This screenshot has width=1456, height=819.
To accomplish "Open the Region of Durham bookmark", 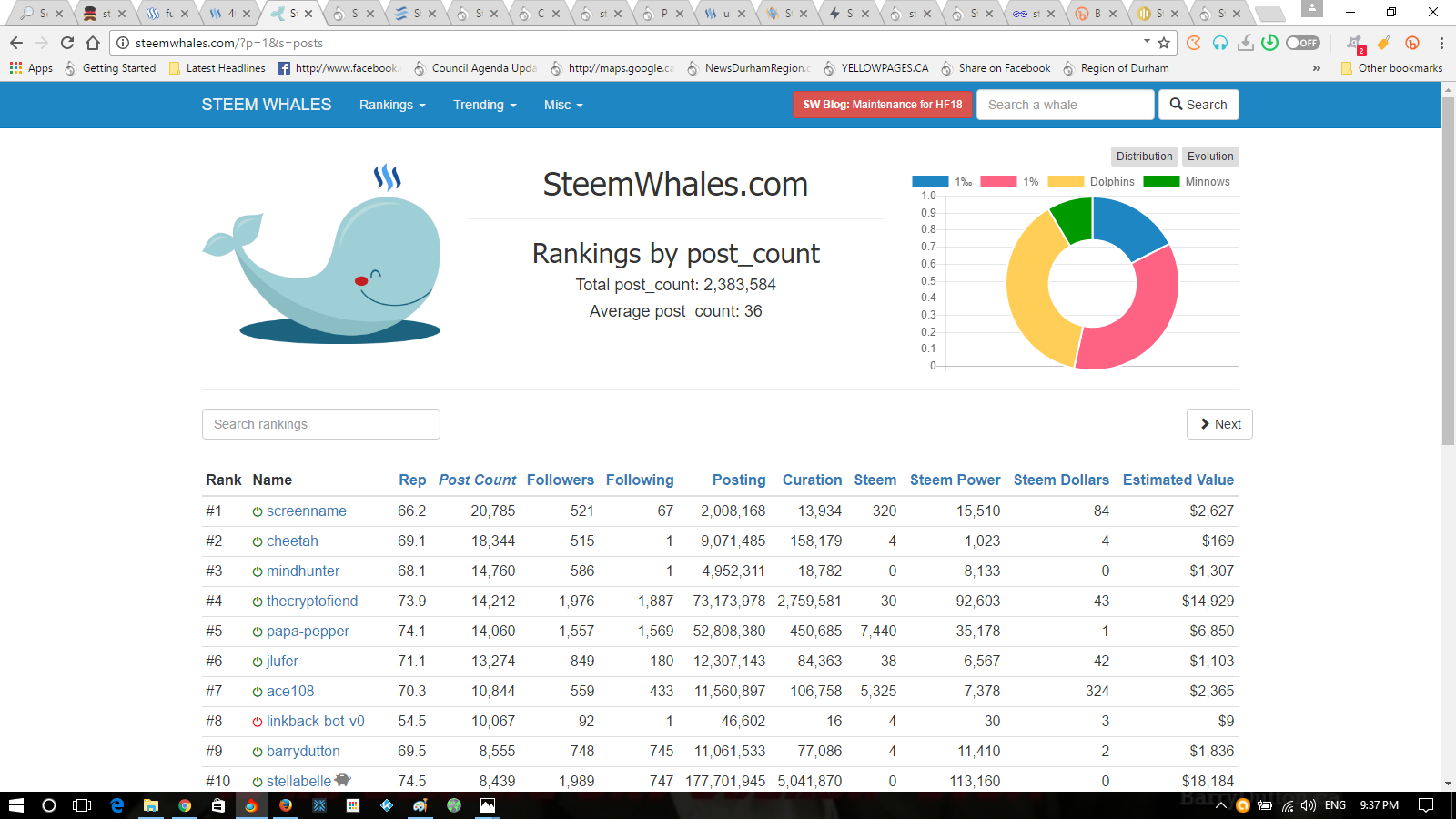I will 1116,68.
